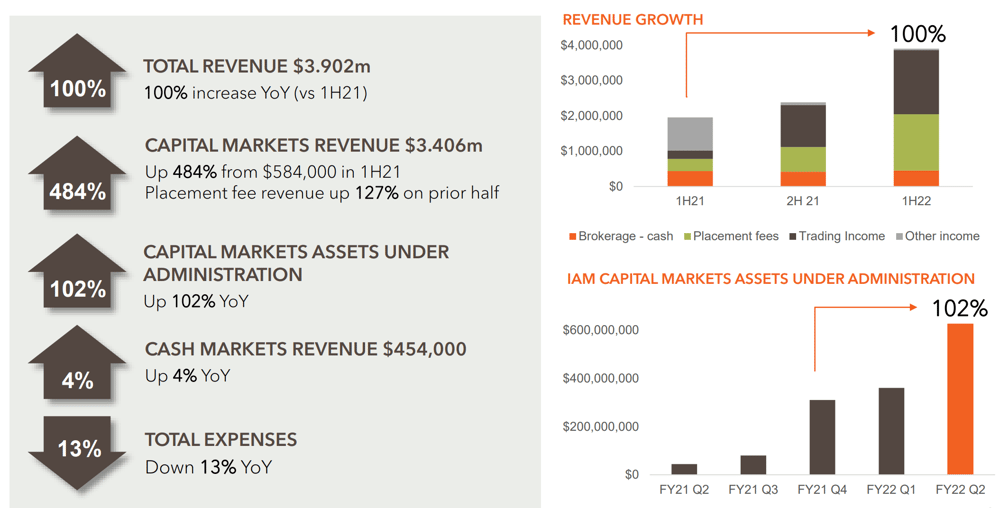
Task: Select the FY21 Q3 bar in the assets chart
Action: [753, 465]
